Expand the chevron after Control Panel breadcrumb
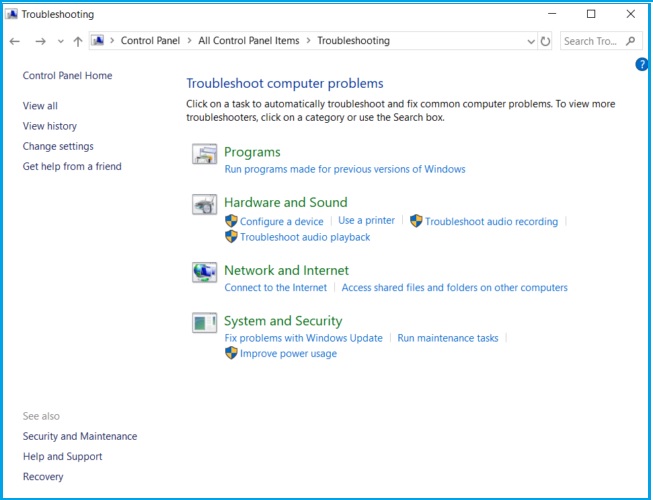 tap(189, 40)
